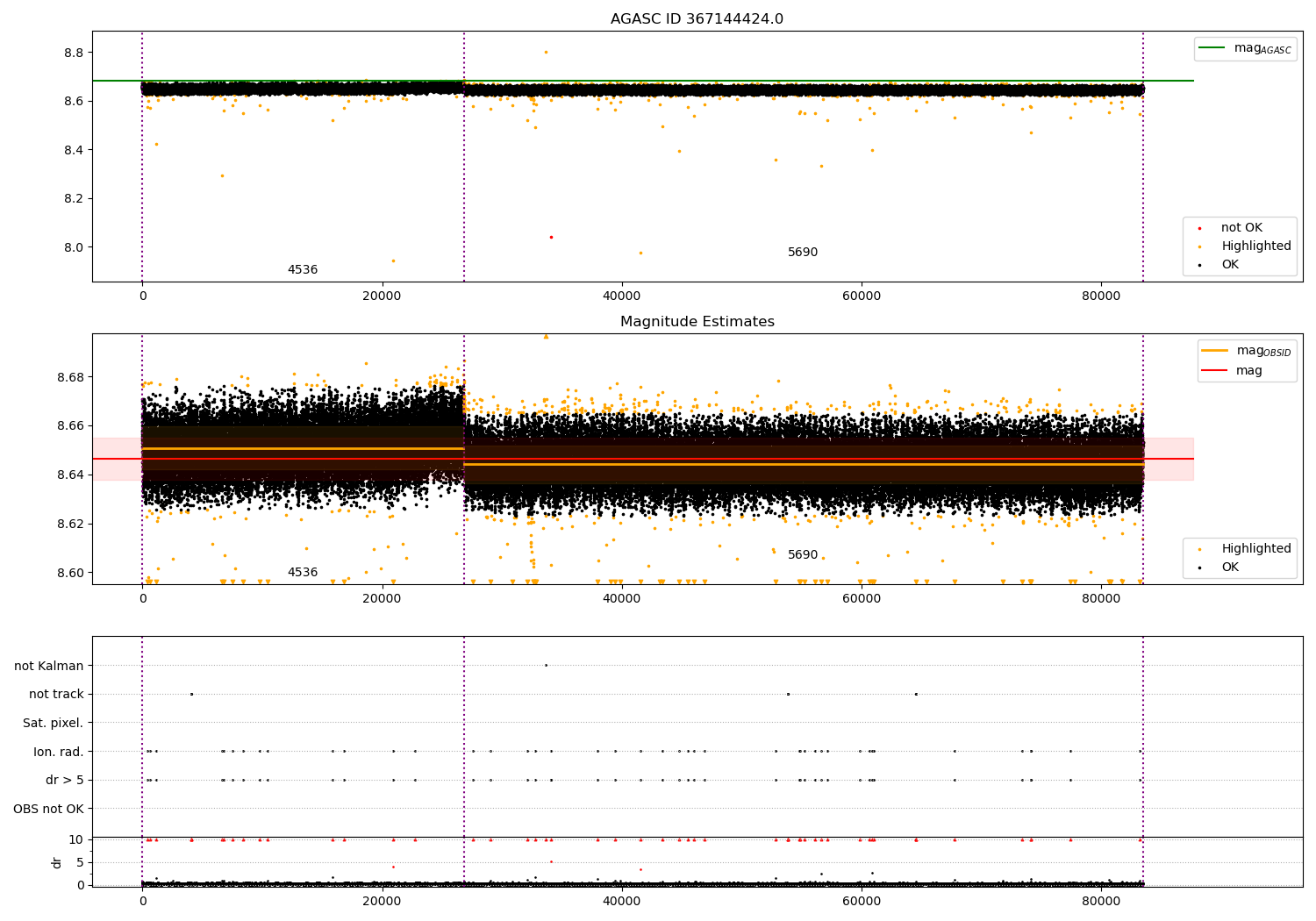
Task: Click the 'dr > 5' row label
Action: click(x=65, y=781)
